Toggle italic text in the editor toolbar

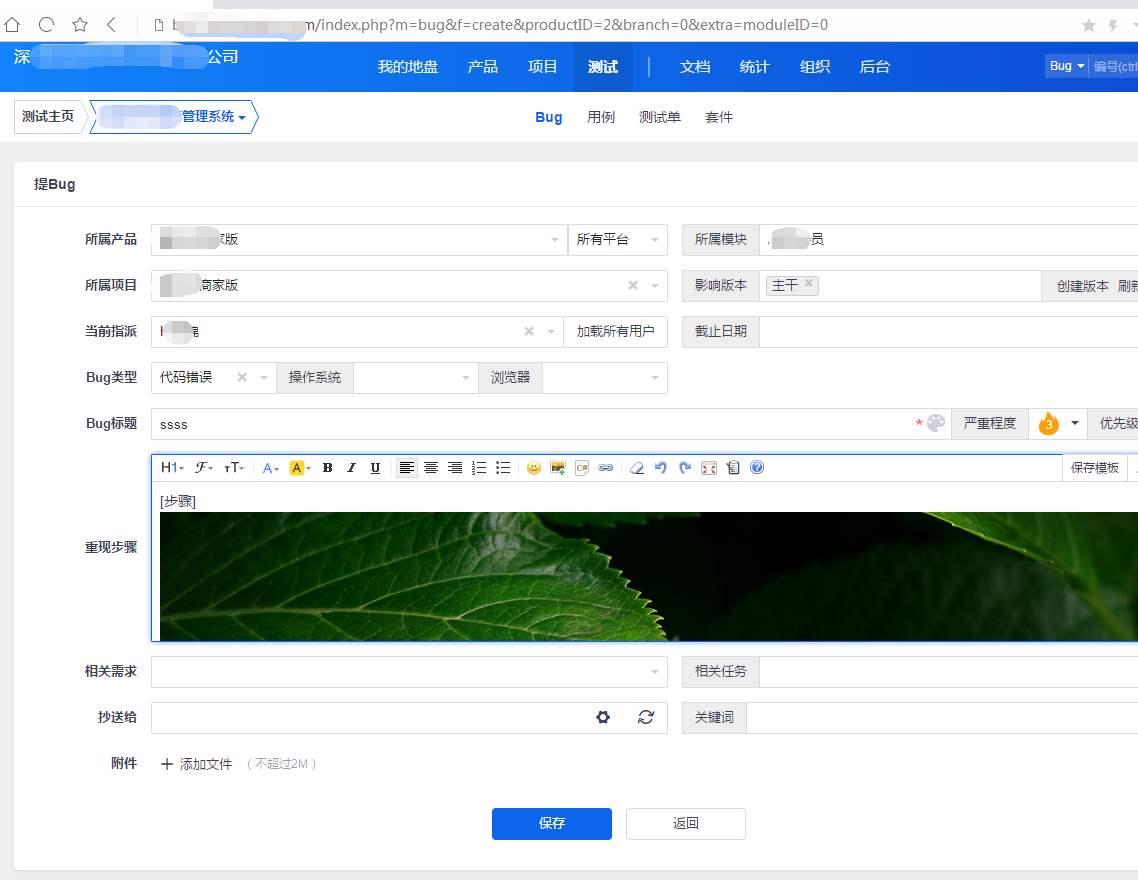point(351,468)
